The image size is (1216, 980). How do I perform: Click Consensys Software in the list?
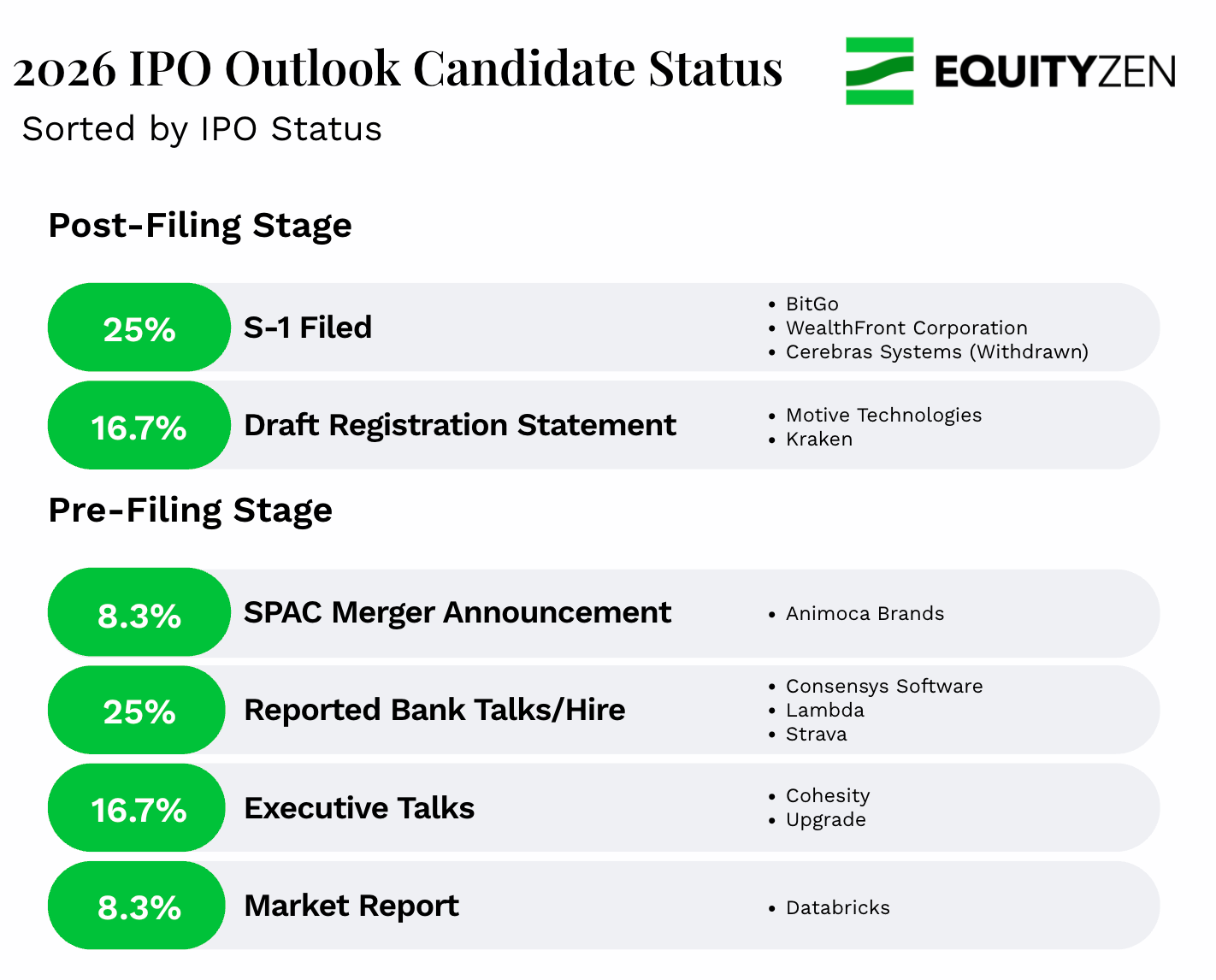(x=883, y=687)
